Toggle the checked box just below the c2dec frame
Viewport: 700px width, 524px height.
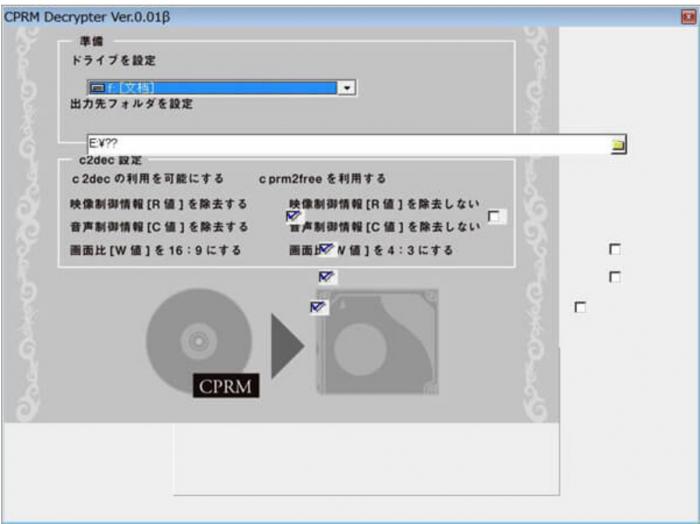click(x=327, y=277)
